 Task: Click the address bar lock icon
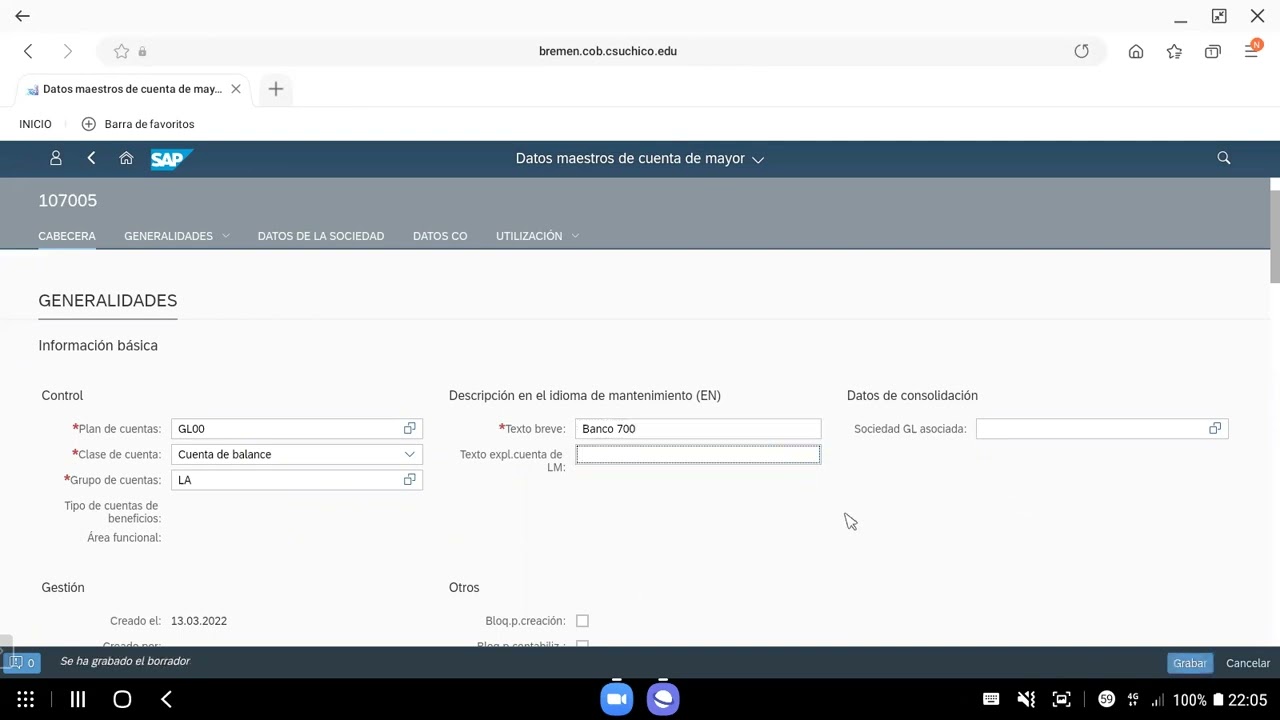pos(142,51)
